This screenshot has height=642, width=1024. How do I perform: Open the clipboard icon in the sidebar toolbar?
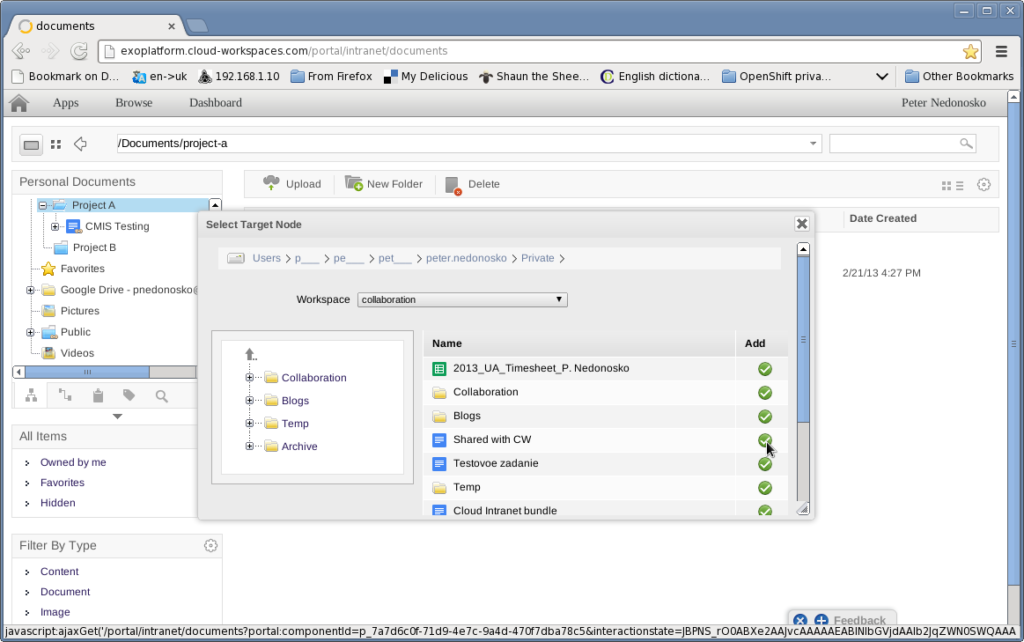[x=98, y=395]
